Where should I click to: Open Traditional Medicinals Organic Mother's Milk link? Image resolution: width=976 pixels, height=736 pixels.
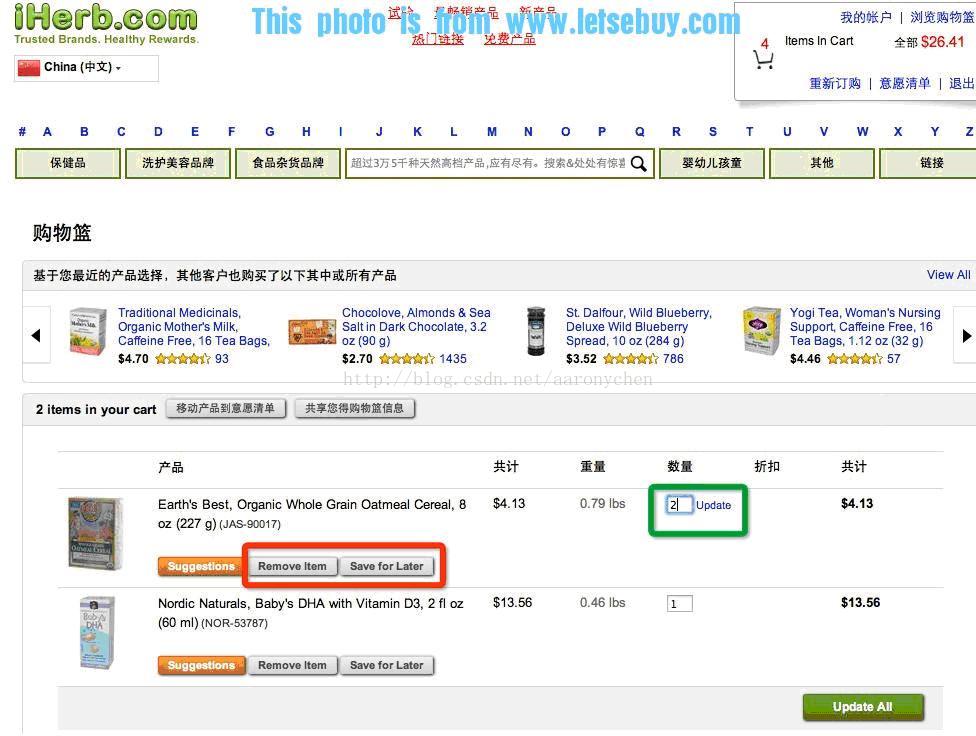(x=194, y=327)
